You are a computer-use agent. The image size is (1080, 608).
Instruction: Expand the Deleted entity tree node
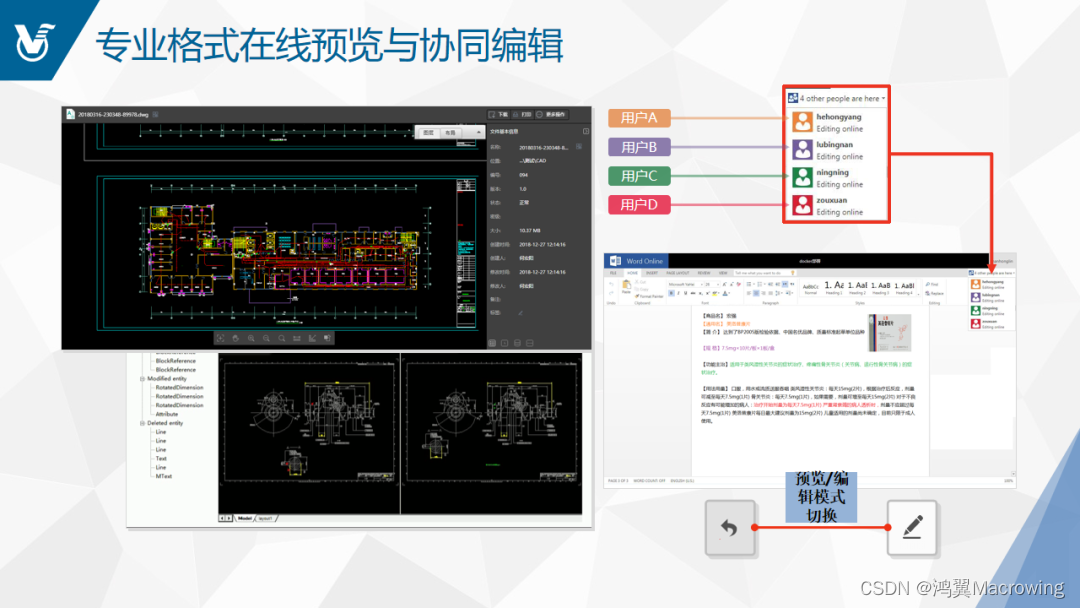tap(141, 422)
